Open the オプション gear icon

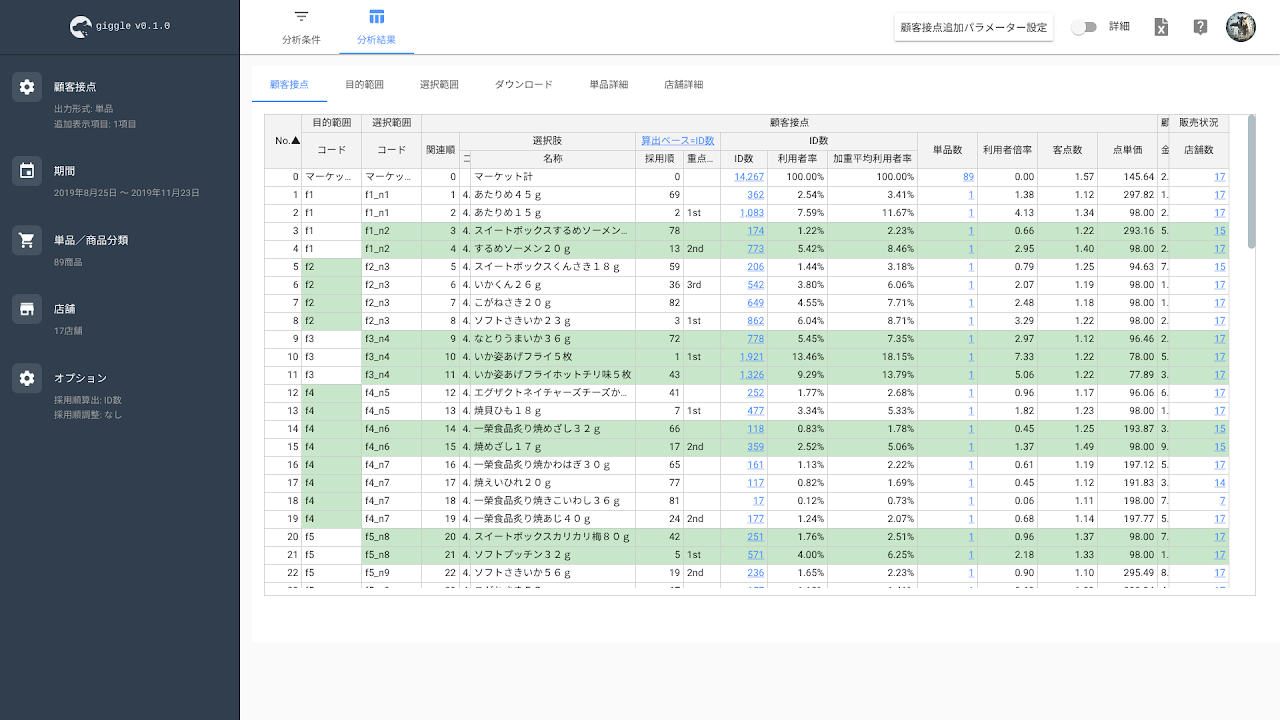point(27,378)
